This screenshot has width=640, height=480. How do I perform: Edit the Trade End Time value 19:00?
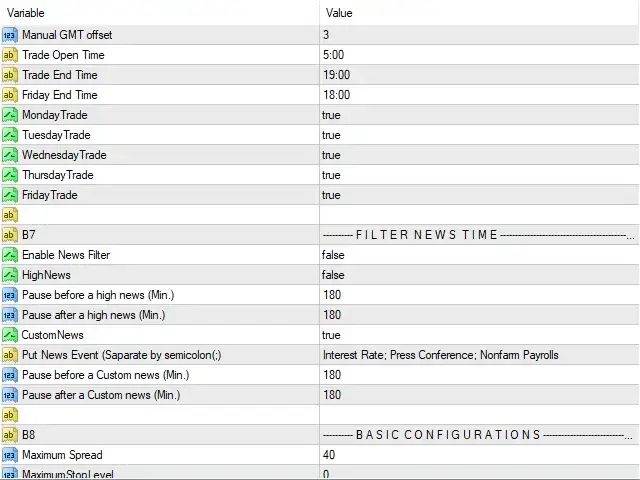tap(480, 75)
